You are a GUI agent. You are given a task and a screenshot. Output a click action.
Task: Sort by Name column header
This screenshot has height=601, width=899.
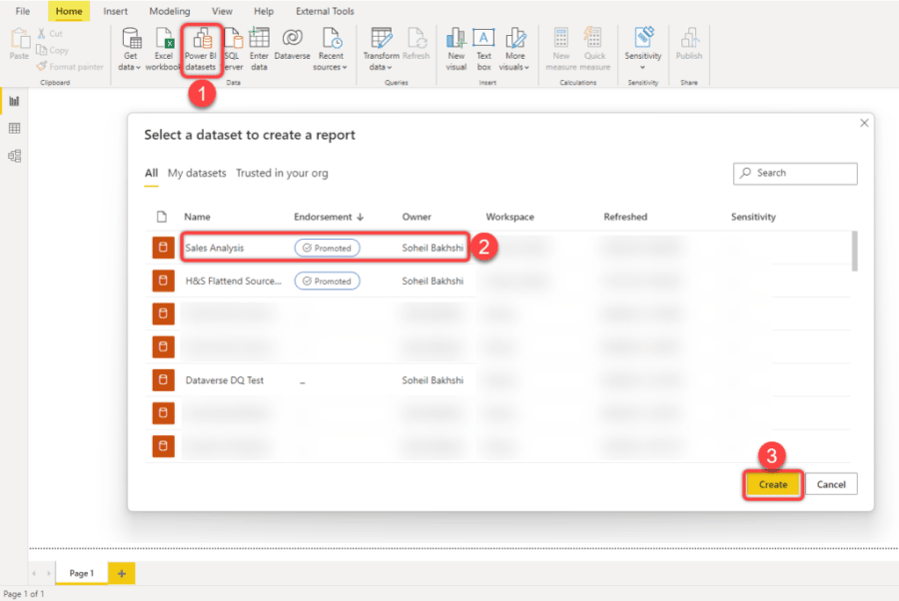click(197, 217)
